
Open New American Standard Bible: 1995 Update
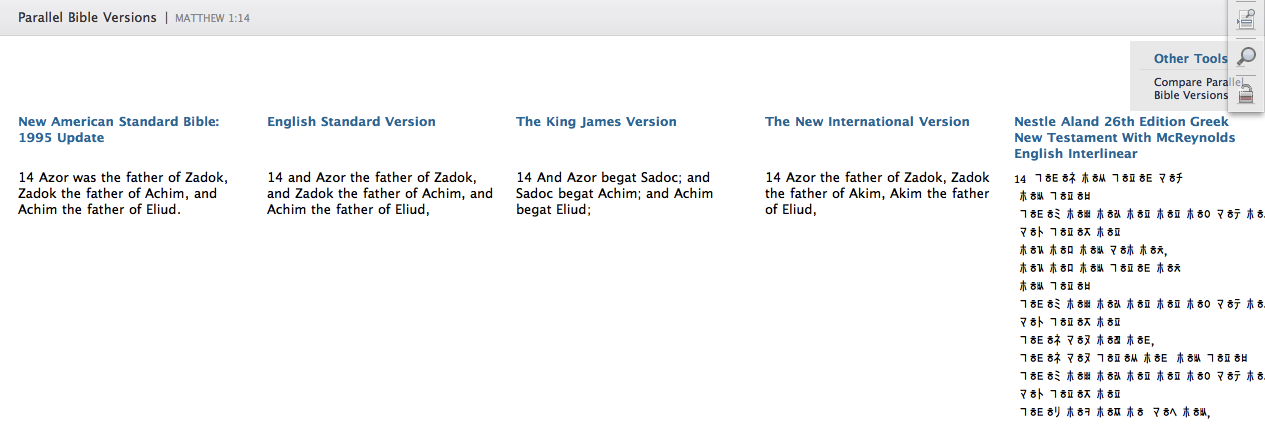pyautogui.click(x=118, y=129)
